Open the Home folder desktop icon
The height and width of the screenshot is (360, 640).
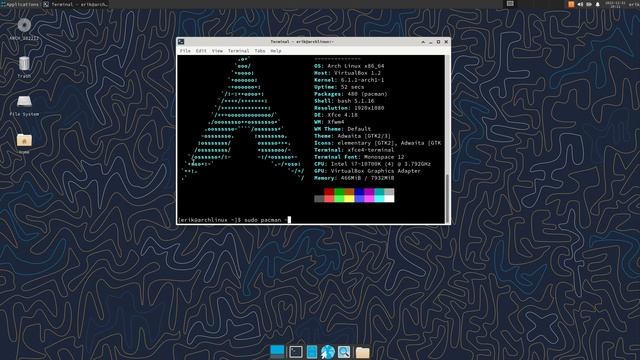point(24,140)
